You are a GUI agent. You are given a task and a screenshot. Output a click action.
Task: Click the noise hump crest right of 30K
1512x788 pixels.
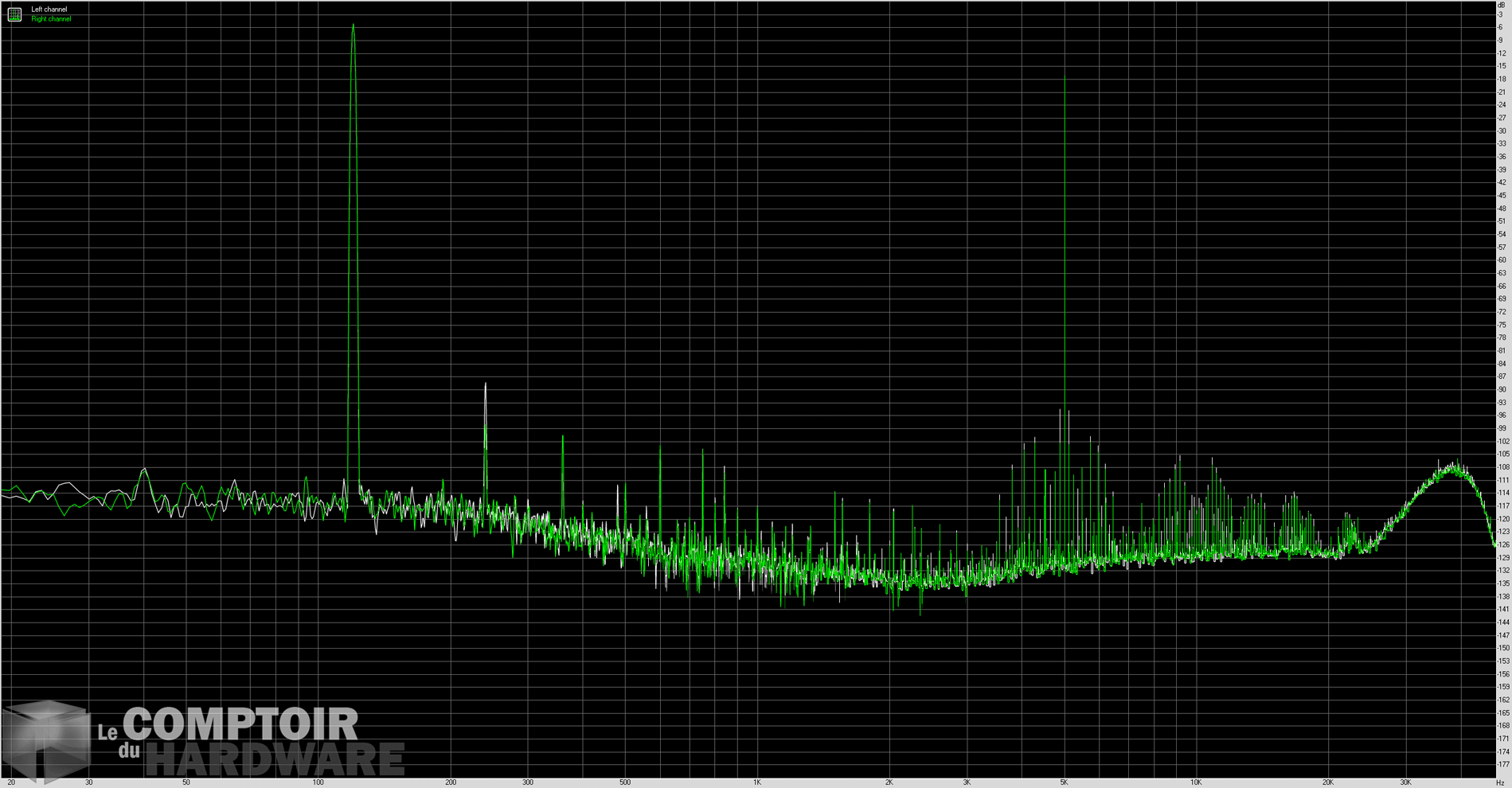point(1455,465)
